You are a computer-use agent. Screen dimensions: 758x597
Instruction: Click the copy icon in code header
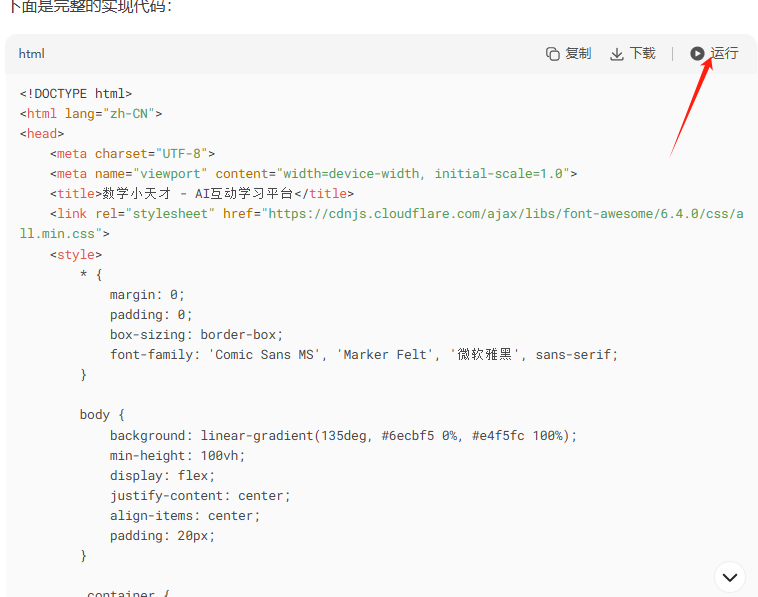553,54
